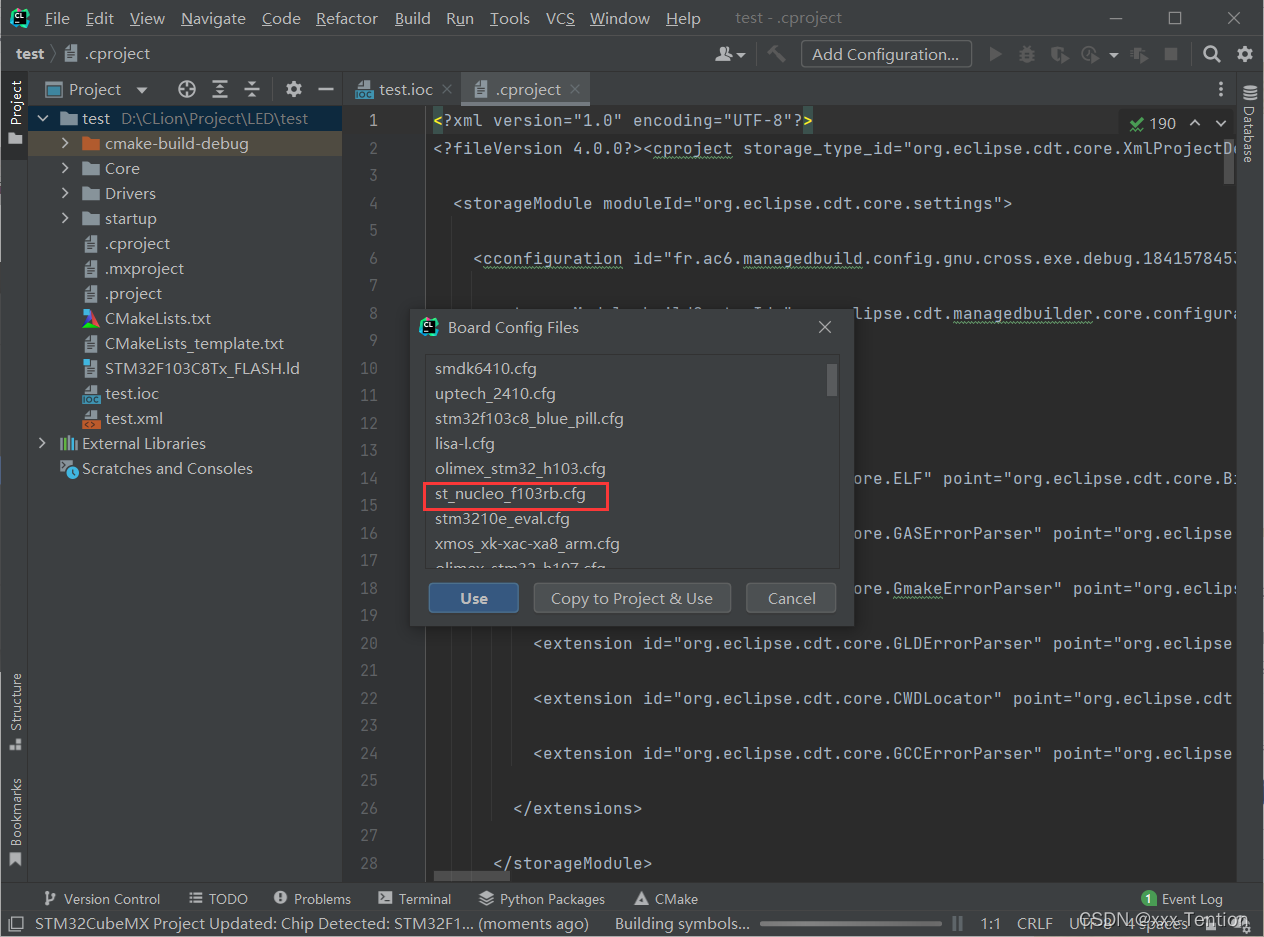Screen dimensions: 1264x937
Task: Click the Select Opened File target icon
Action: [187, 89]
